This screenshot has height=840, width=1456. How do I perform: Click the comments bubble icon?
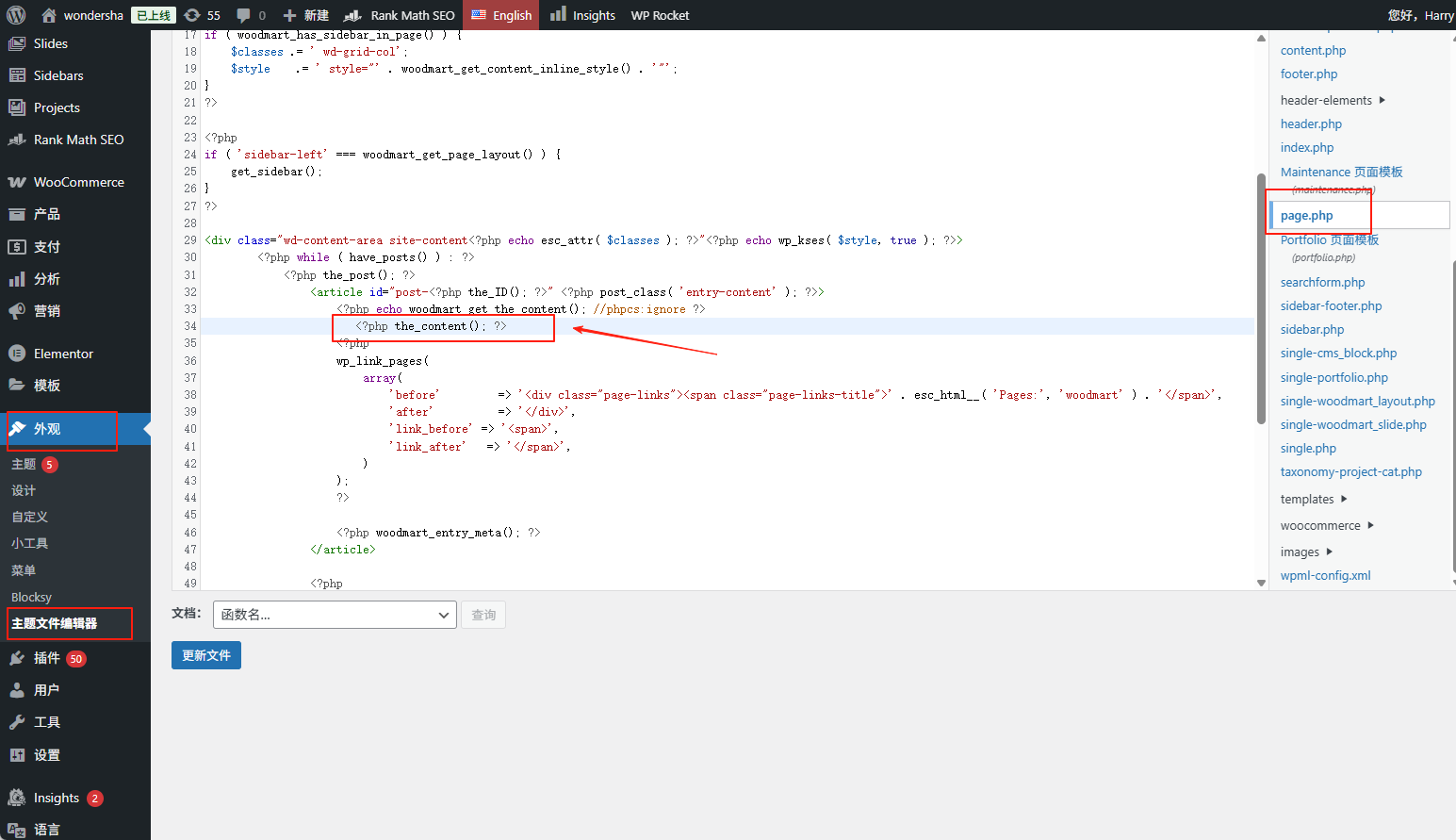pos(250,15)
